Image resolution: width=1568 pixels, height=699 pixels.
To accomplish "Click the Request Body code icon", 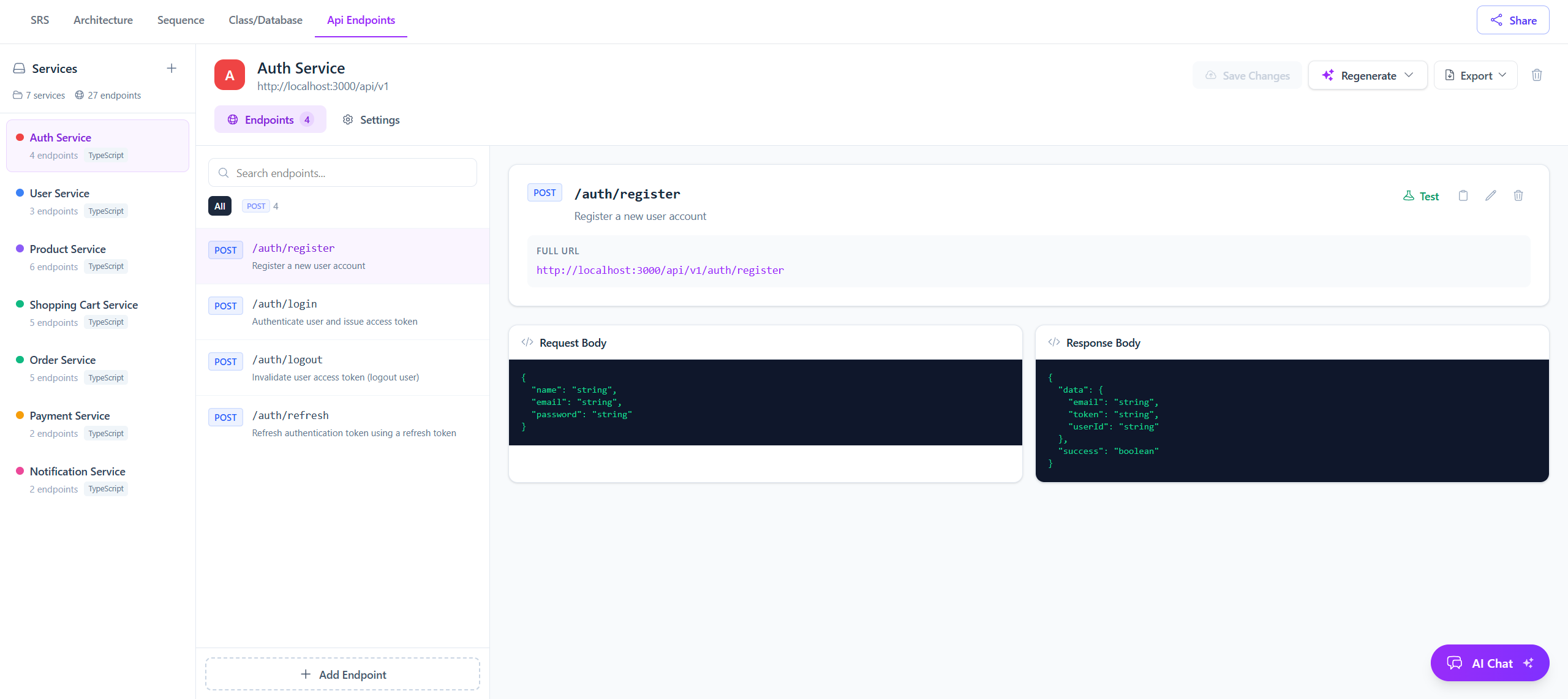I will [527, 342].
